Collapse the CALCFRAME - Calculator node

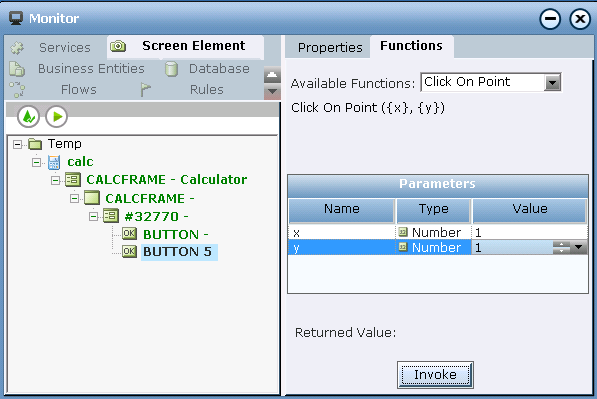coord(55,180)
